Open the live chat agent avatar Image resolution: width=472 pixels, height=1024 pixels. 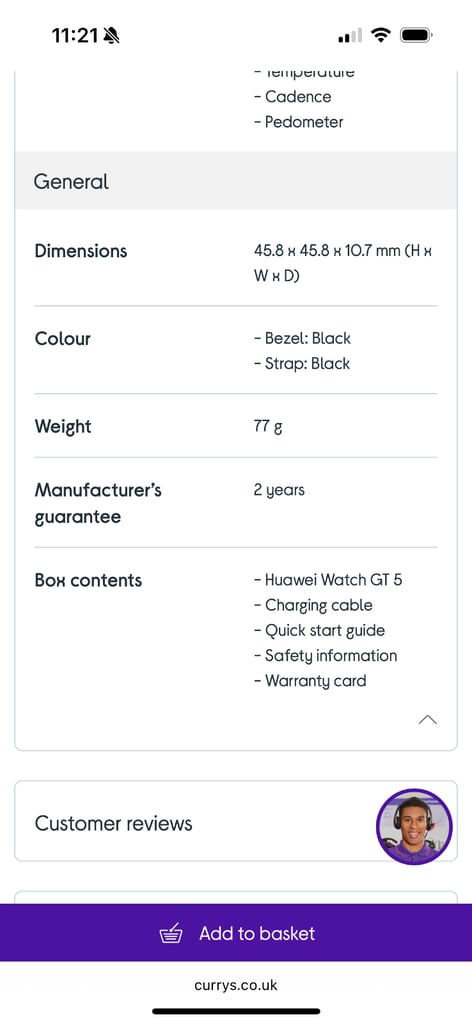[414, 827]
